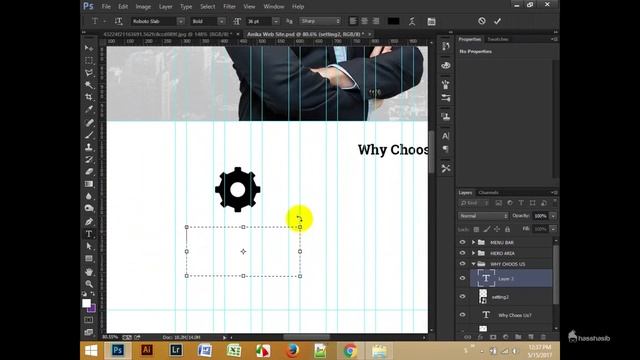Select the Eraser tool
The height and width of the screenshot is (360, 640).
click(89, 171)
